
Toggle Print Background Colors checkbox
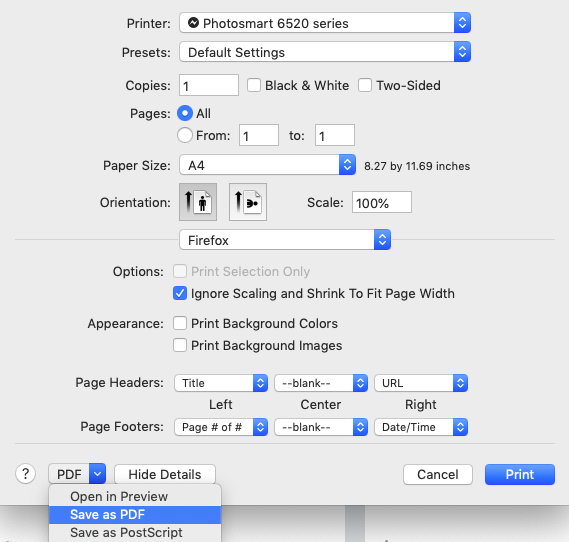(x=180, y=323)
